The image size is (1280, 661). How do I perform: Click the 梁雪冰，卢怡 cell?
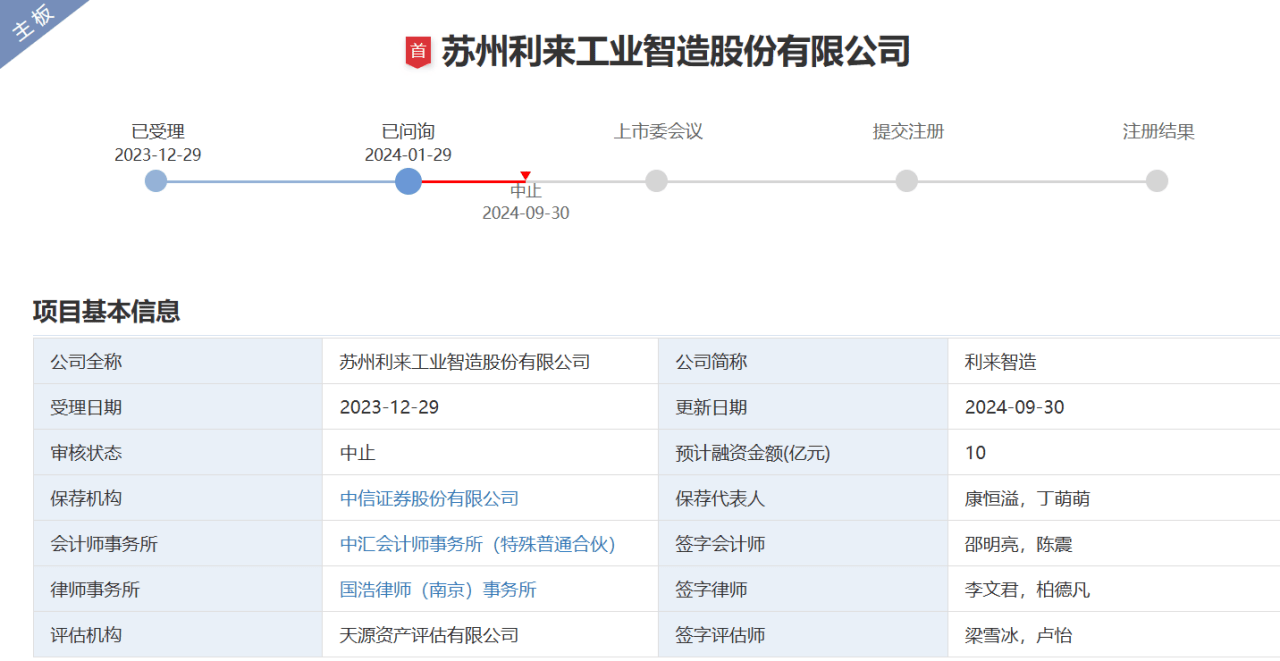(x=1114, y=635)
